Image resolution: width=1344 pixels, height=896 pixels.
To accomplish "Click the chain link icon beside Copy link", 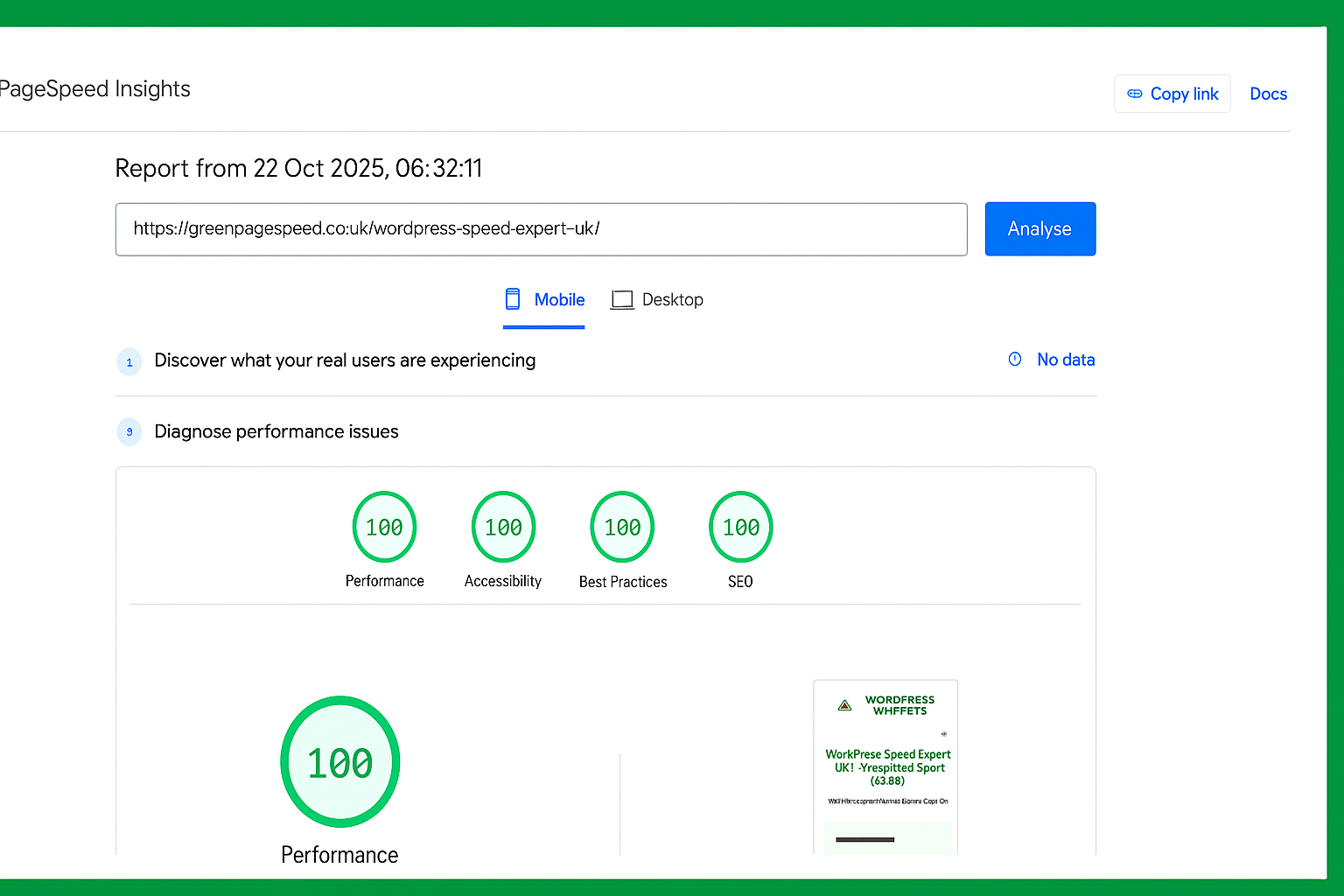I will click(x=1134, y=94).
